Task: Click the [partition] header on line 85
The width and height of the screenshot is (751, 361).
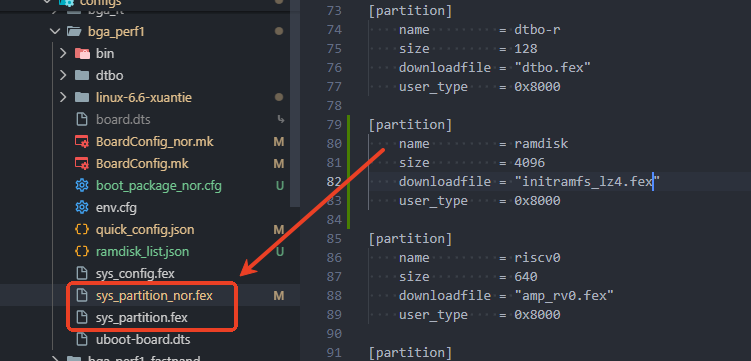Action: point(410,238)
